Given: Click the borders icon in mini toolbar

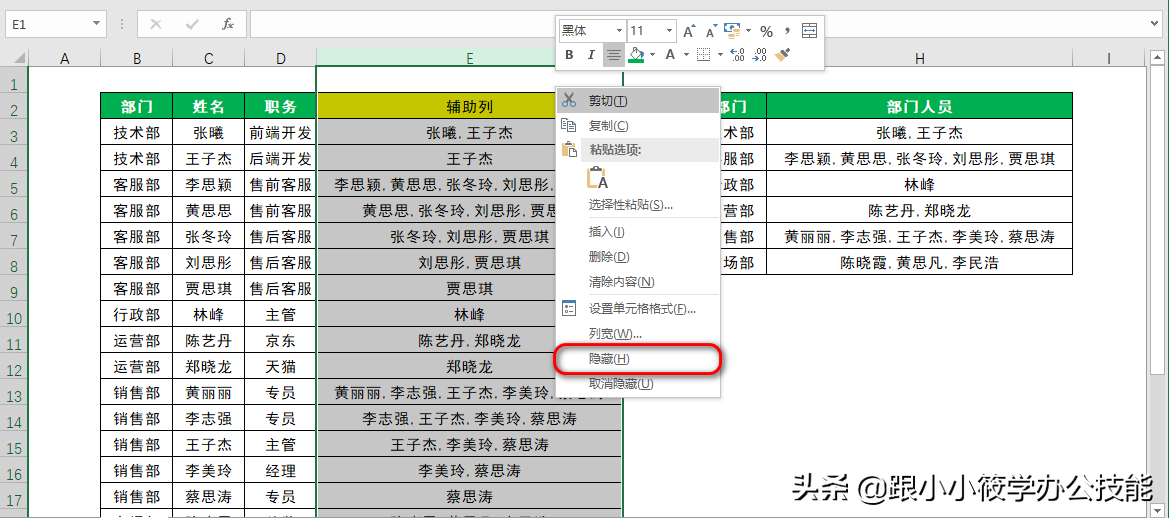Looking at the screenshot, I should pyautogui.click(x=703, y=54).
